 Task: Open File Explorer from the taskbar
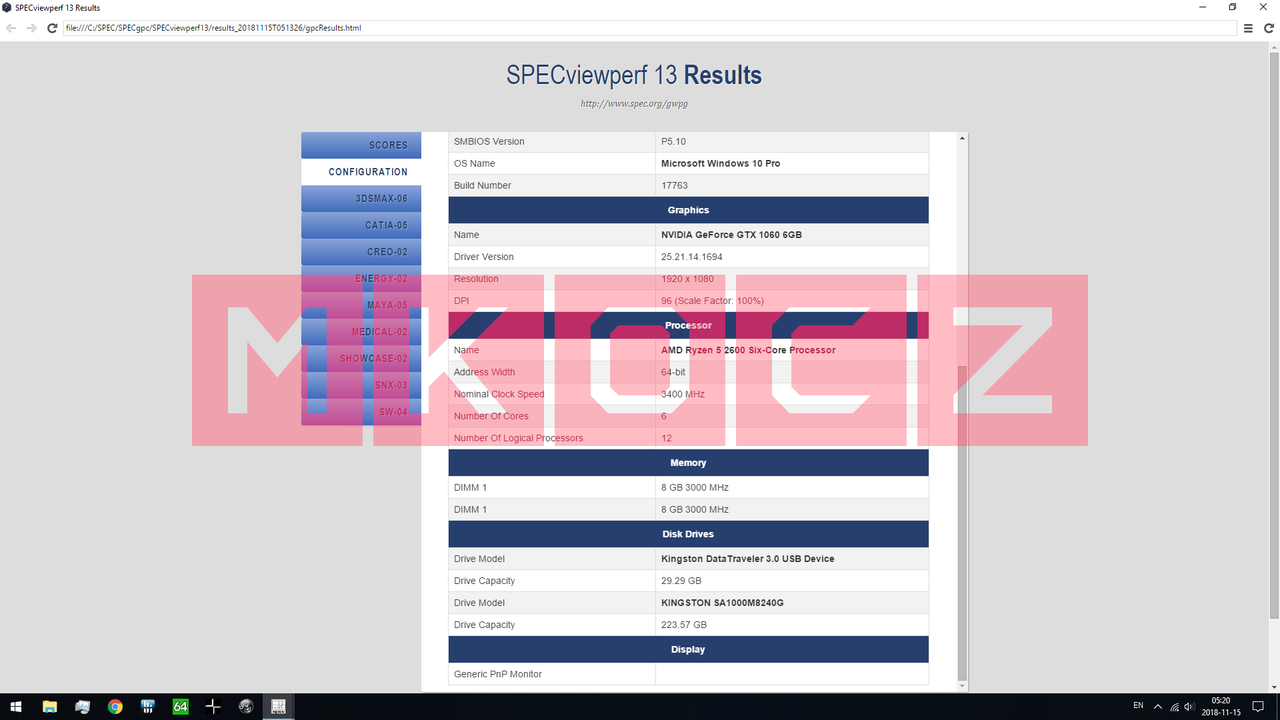(x=50, y=706)
